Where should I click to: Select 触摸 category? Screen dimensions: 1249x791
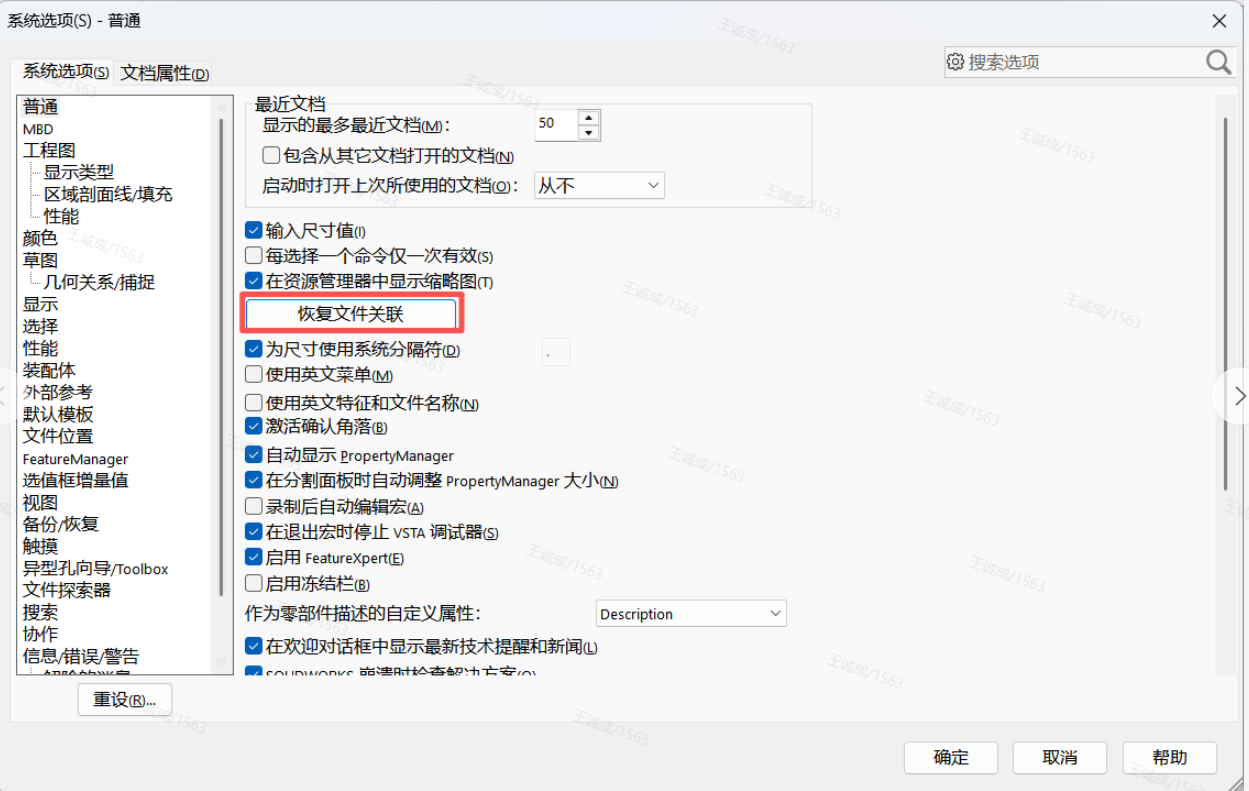click(x=40, y=547)
